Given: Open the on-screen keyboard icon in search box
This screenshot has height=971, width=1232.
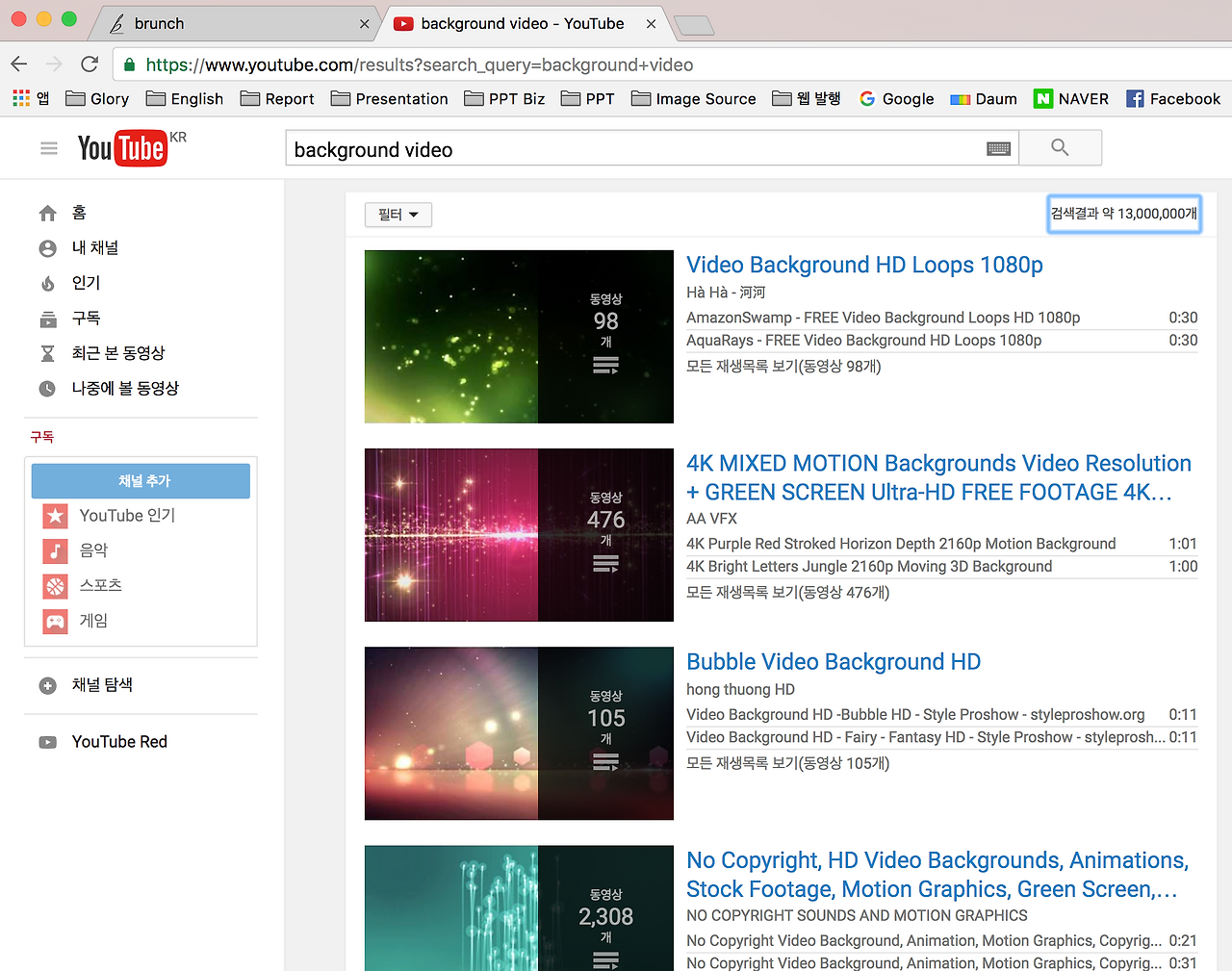Looking at the screenshot, I should 998,148.
